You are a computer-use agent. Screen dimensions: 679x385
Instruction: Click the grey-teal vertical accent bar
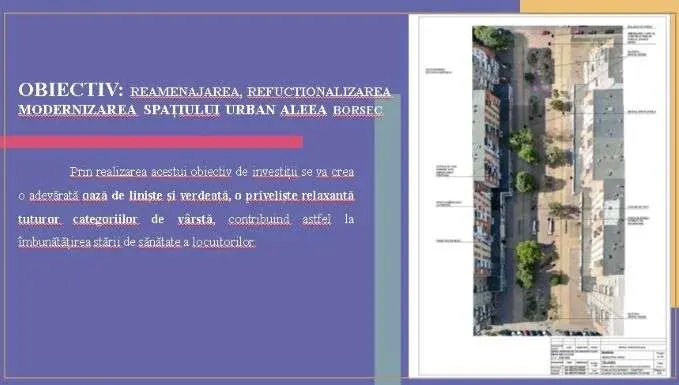388,238
